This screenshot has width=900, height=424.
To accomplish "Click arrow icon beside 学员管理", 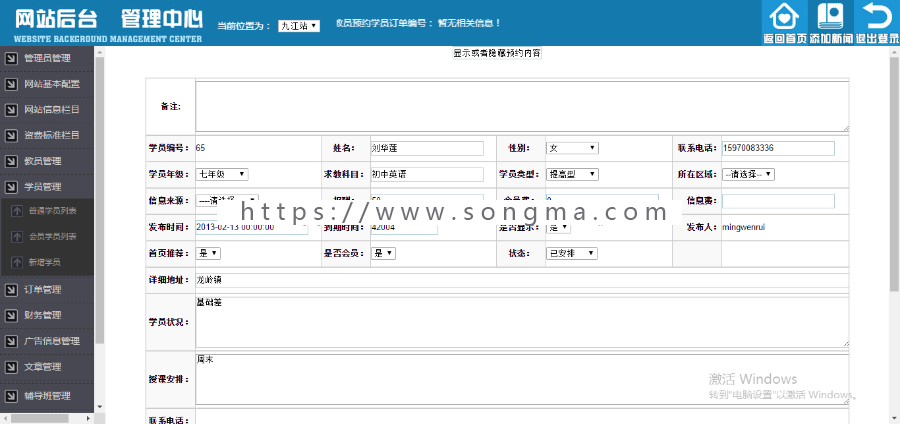I will [11, 187].
